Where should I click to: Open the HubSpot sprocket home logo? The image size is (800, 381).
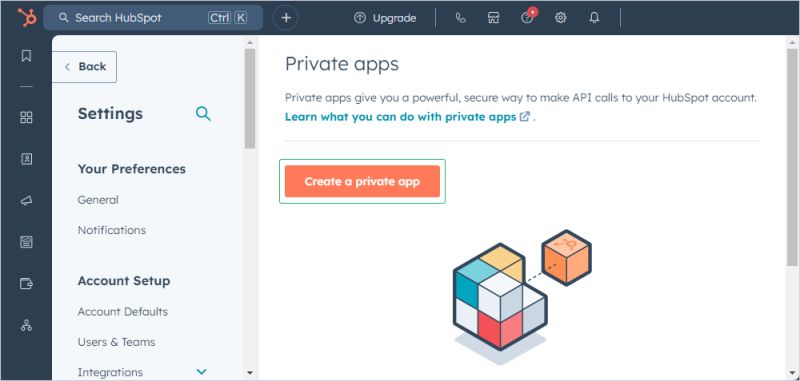[27, 18]
